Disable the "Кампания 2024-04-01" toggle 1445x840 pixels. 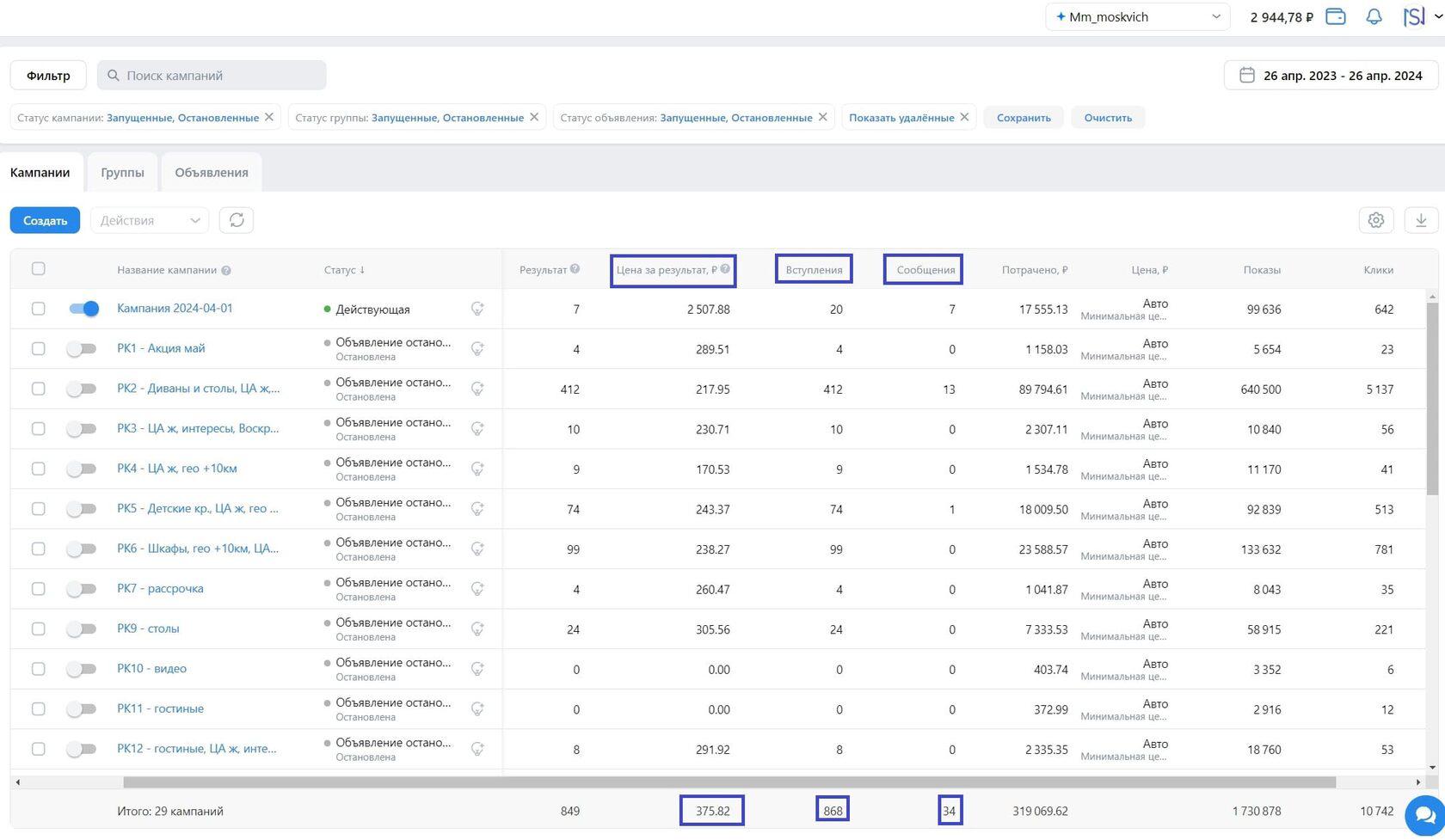84,309
